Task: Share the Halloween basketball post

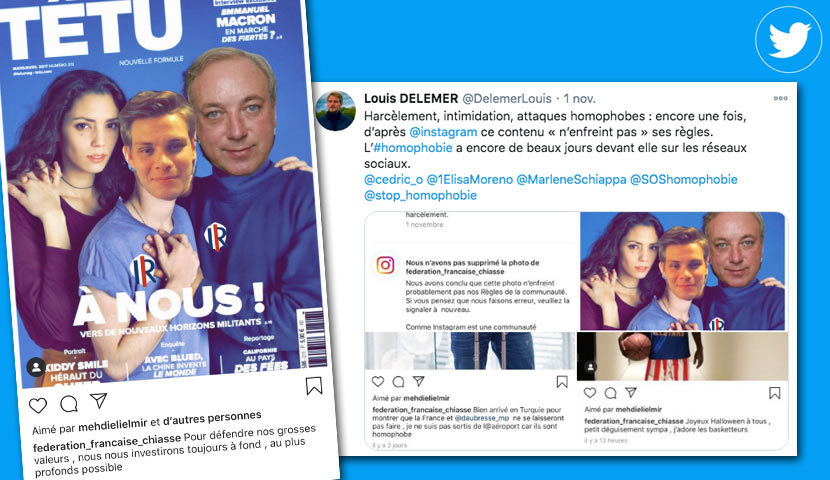Action: pyautogui.click(x=630, y=392)
